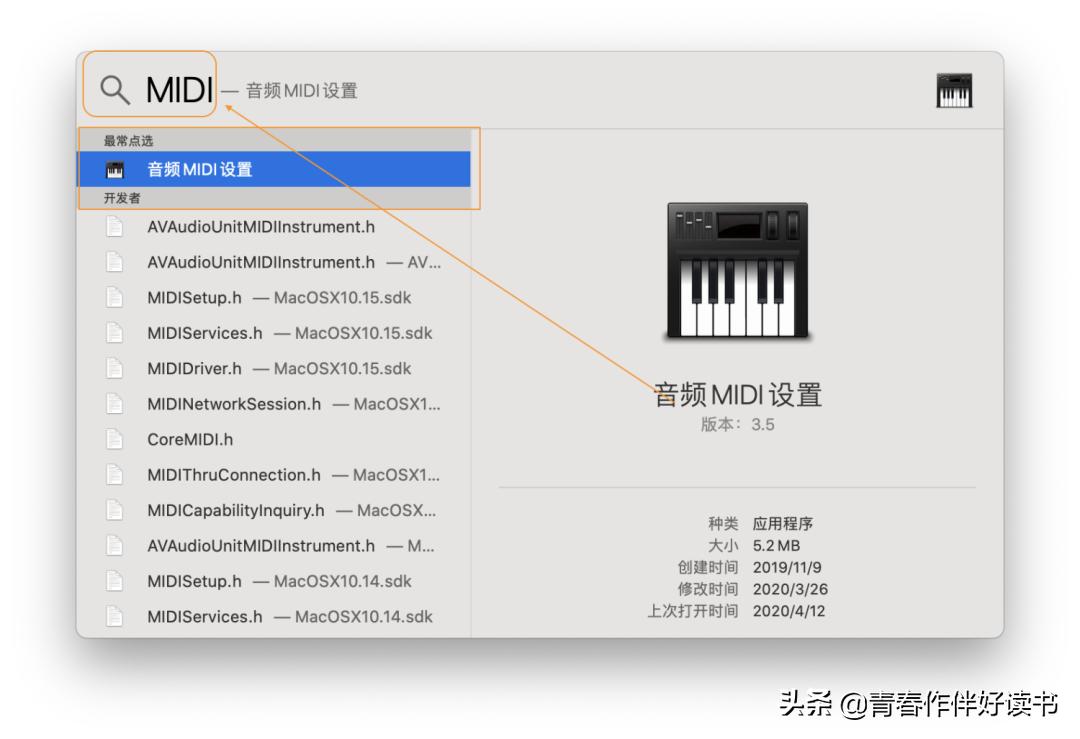Open MIDISetup.h from MacOSX10.15.sdk

tap(273, 298)
